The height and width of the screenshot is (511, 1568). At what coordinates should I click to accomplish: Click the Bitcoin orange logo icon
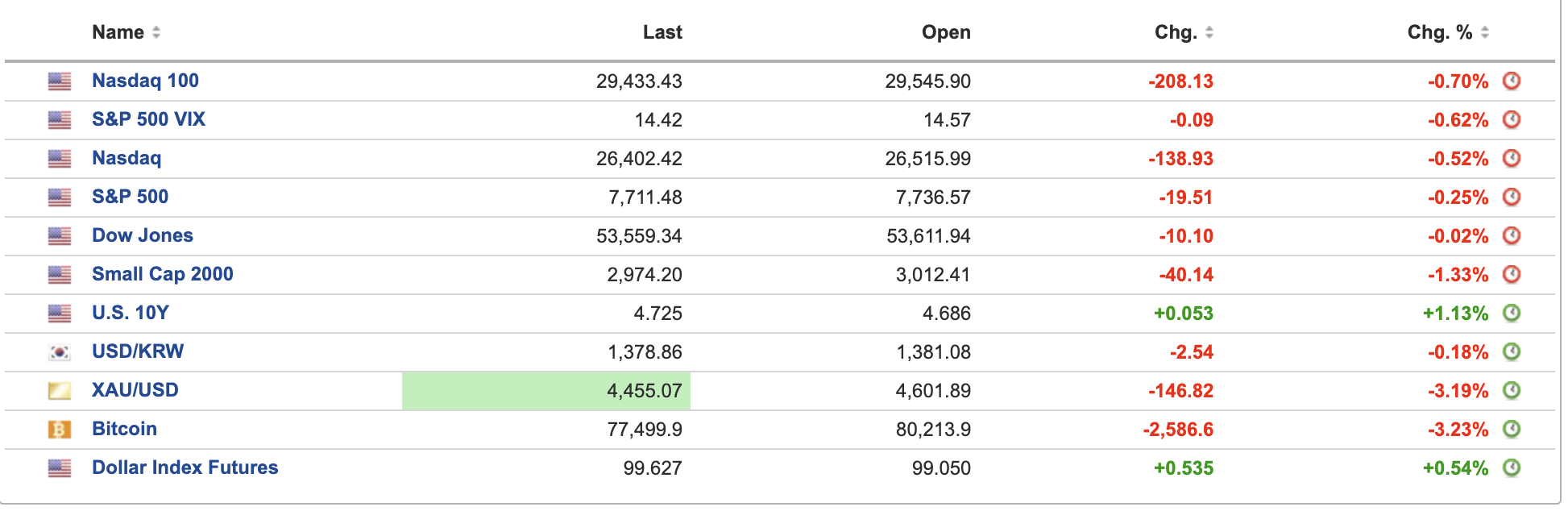pyautogui.click(x=60, y=430)
